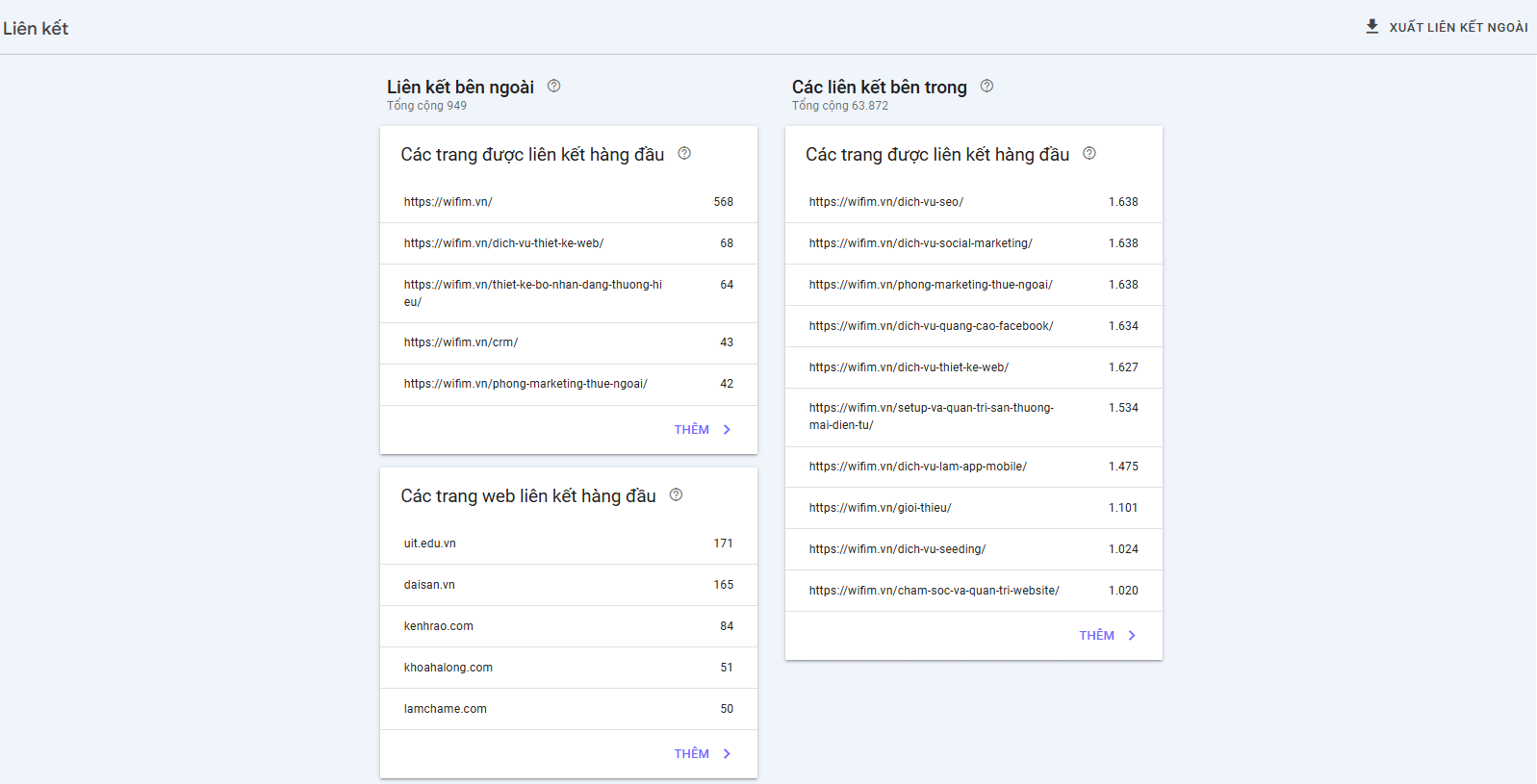Viewport: 1537px width, 784px height.
Task: Click the 1.534 count value
Action: (x=1123, y=408)
